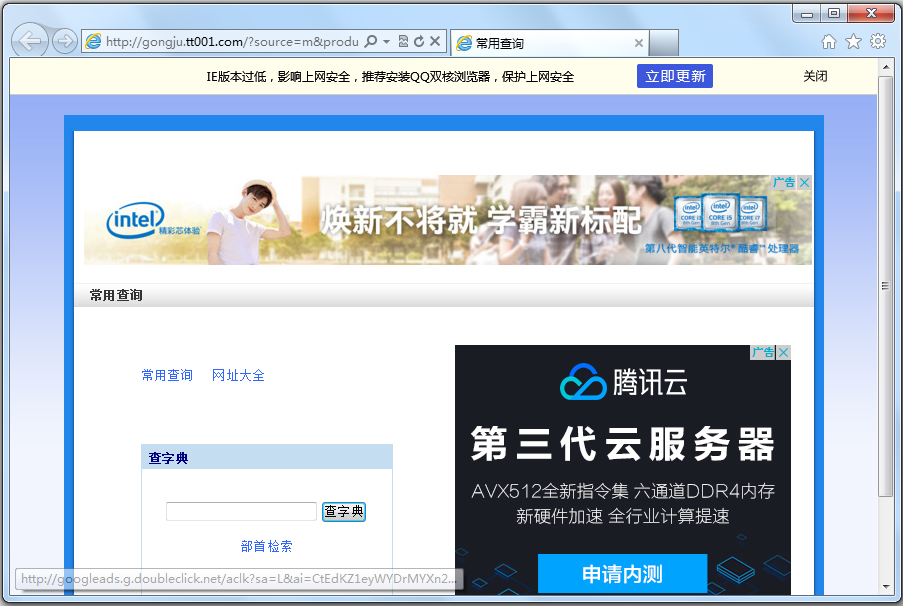The height and width of the screenshot is (606, 903).
Task: Toggle the Compatibility View icon
Action: point(403,41)
